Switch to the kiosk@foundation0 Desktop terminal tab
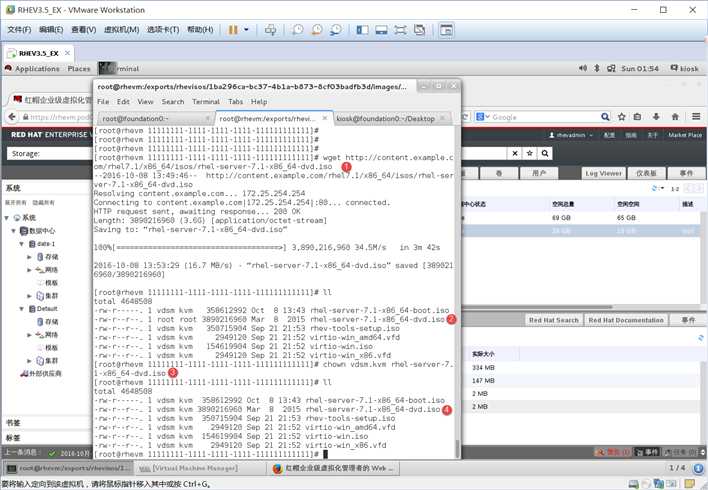Image resolution: width=708 pixels, height=490 pixels. click(x=392, y=118)
